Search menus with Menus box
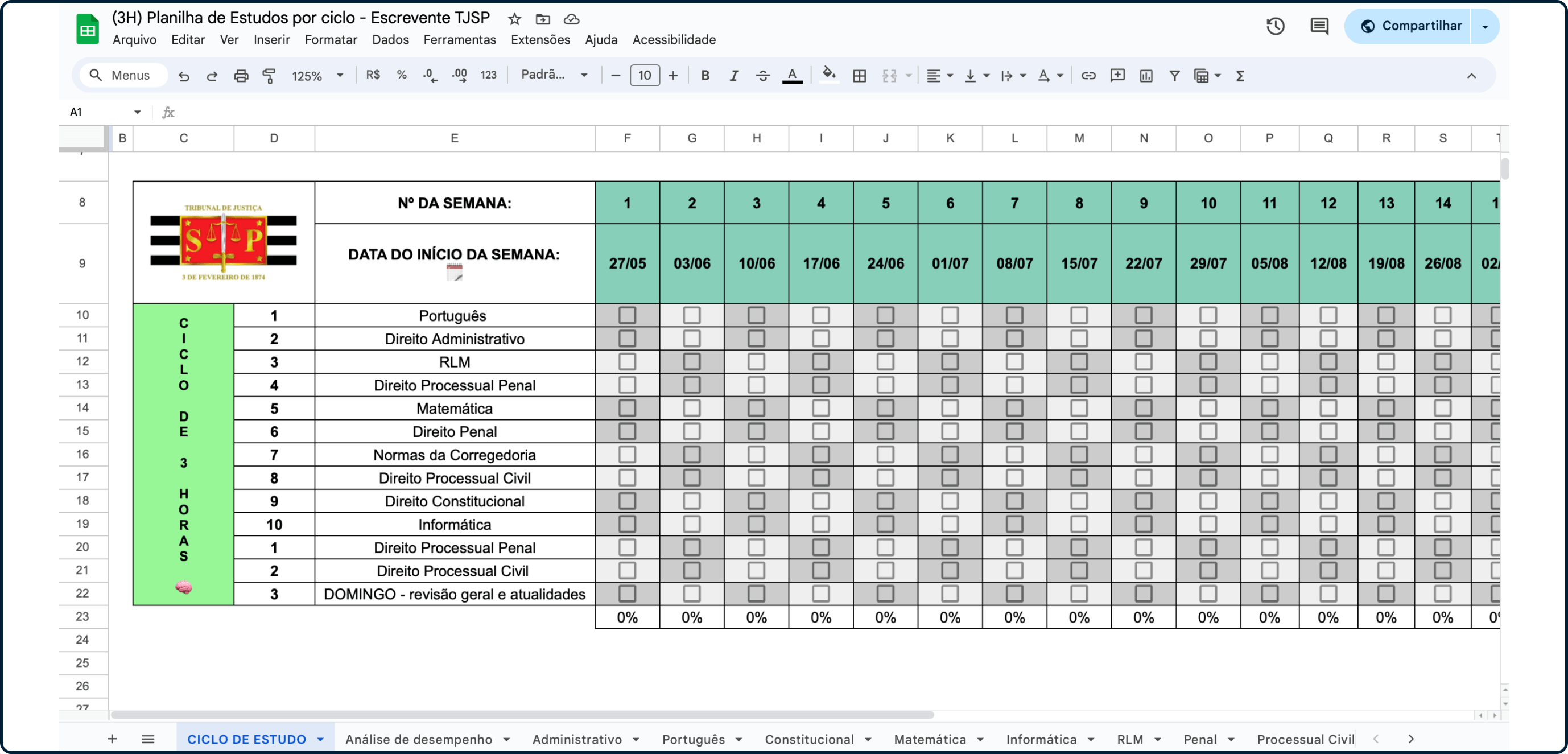This screenshot has width=1568, height=754. click(x=123, y=75)
